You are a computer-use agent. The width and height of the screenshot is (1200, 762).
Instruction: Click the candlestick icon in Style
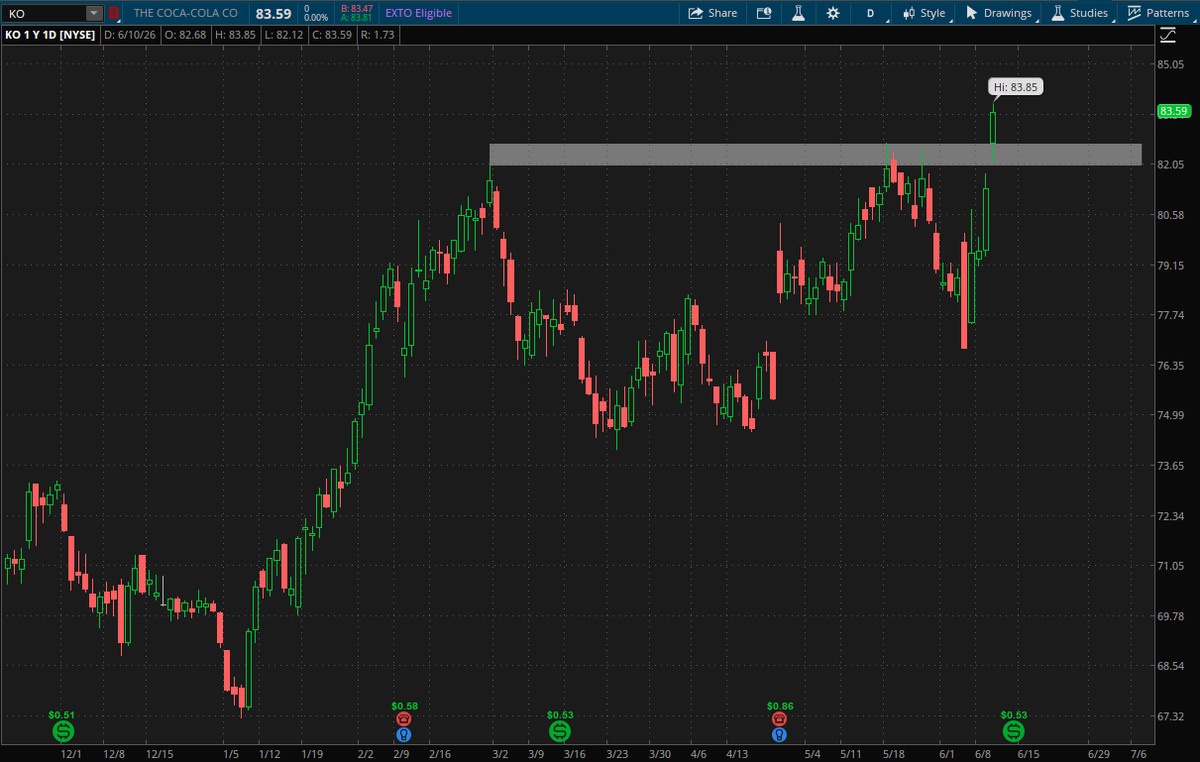[x=908, y=13]
